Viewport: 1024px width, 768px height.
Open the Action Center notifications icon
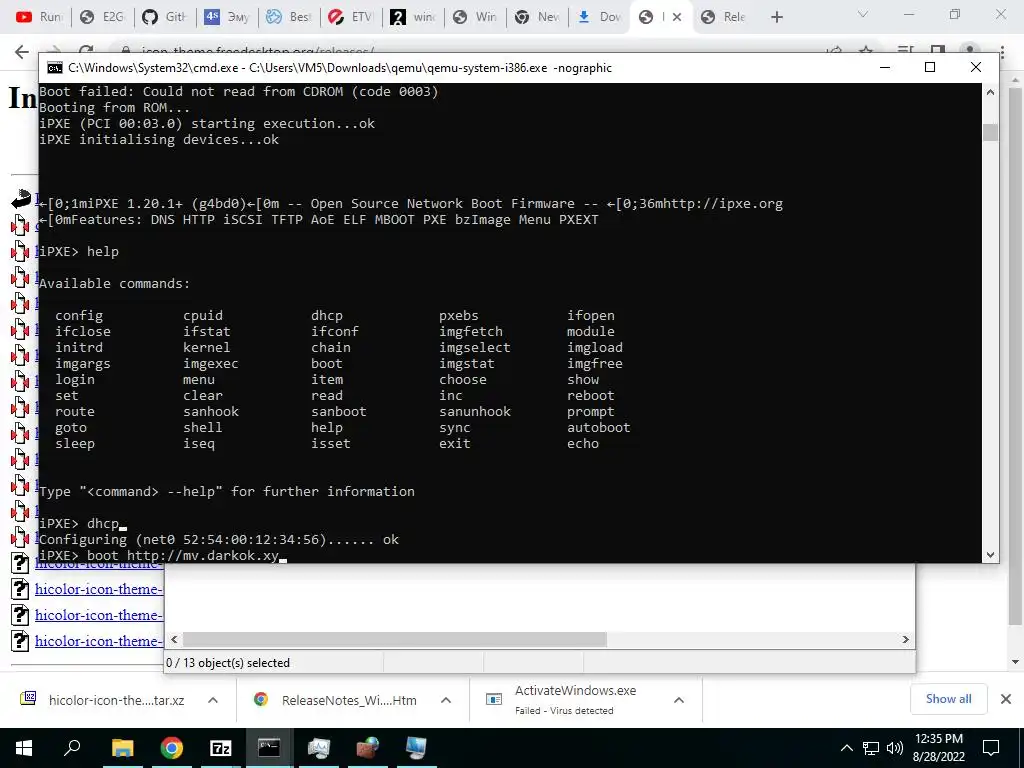tap(991, 748)
